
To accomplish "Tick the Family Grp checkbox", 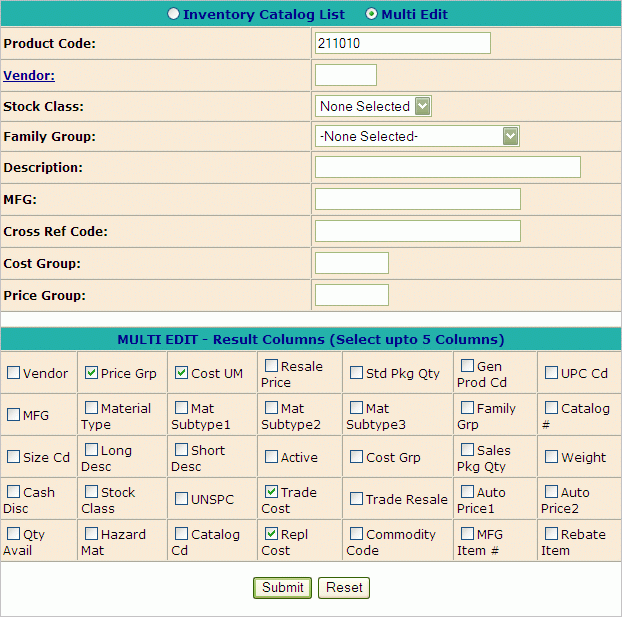I will [467, 407].
